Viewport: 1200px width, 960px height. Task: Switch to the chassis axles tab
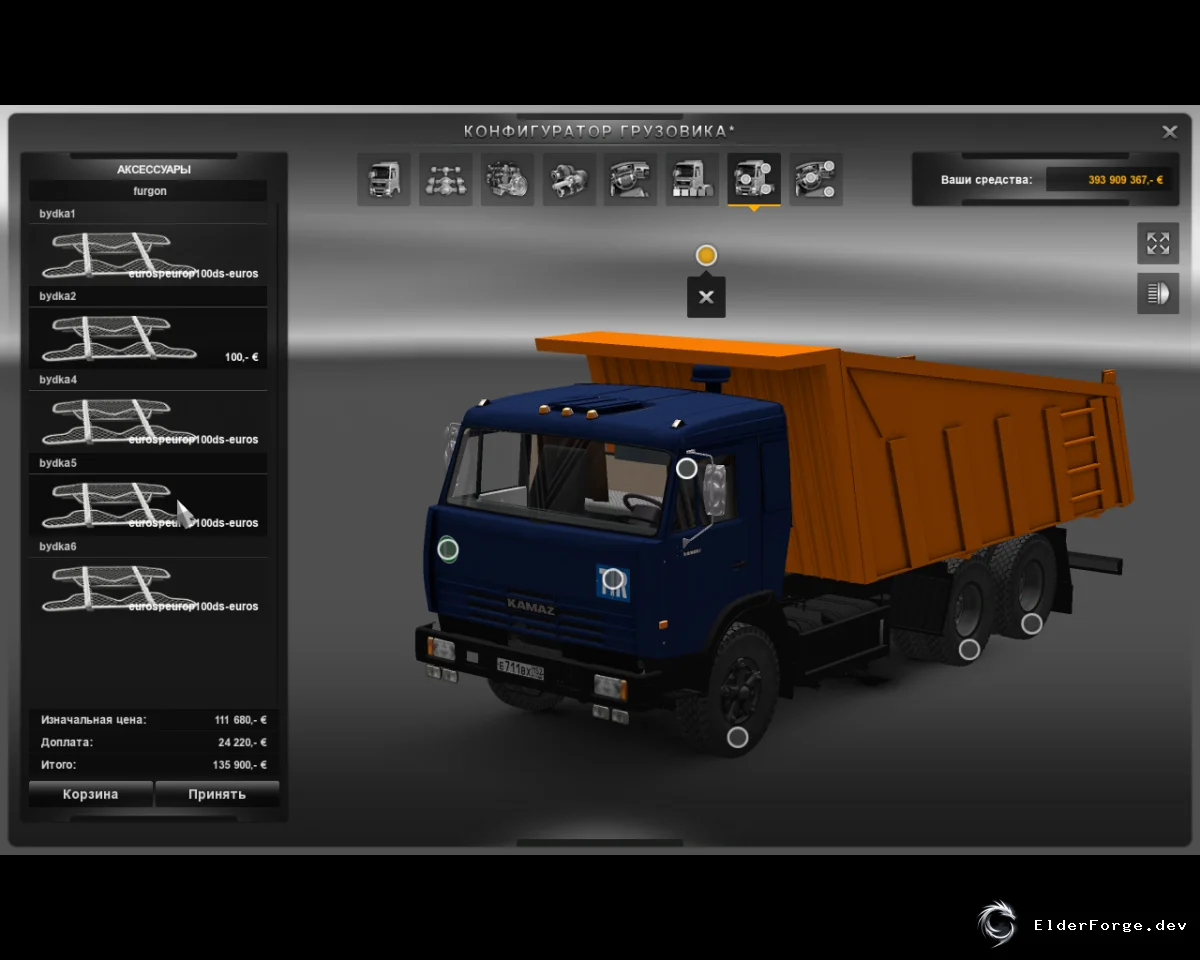click(446, 180)
